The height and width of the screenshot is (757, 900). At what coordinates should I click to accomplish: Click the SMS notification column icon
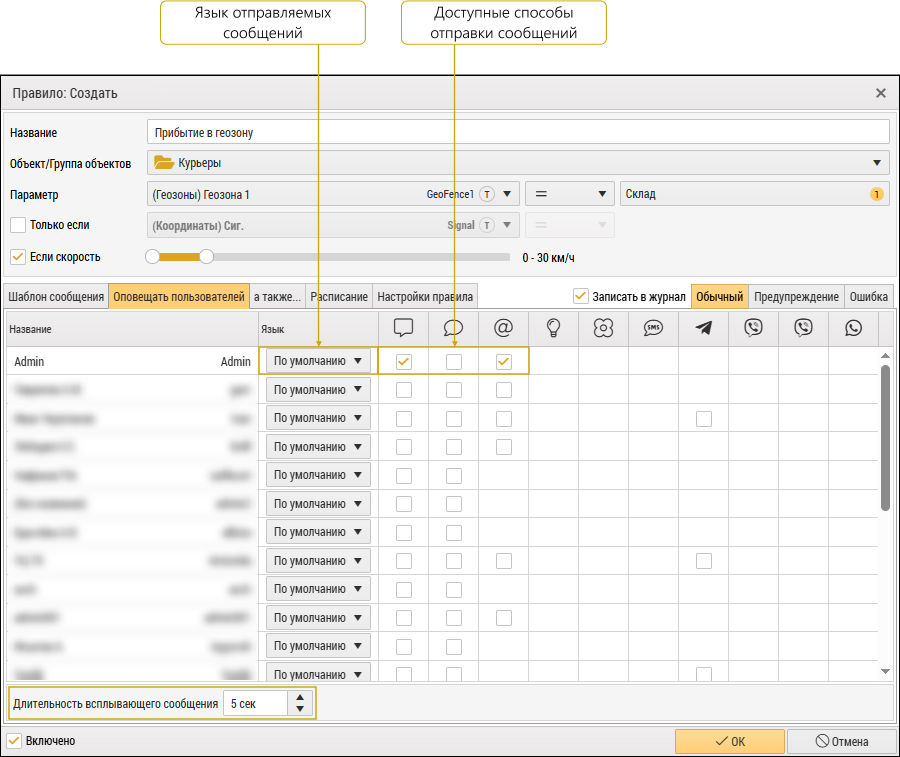(653, 328)
